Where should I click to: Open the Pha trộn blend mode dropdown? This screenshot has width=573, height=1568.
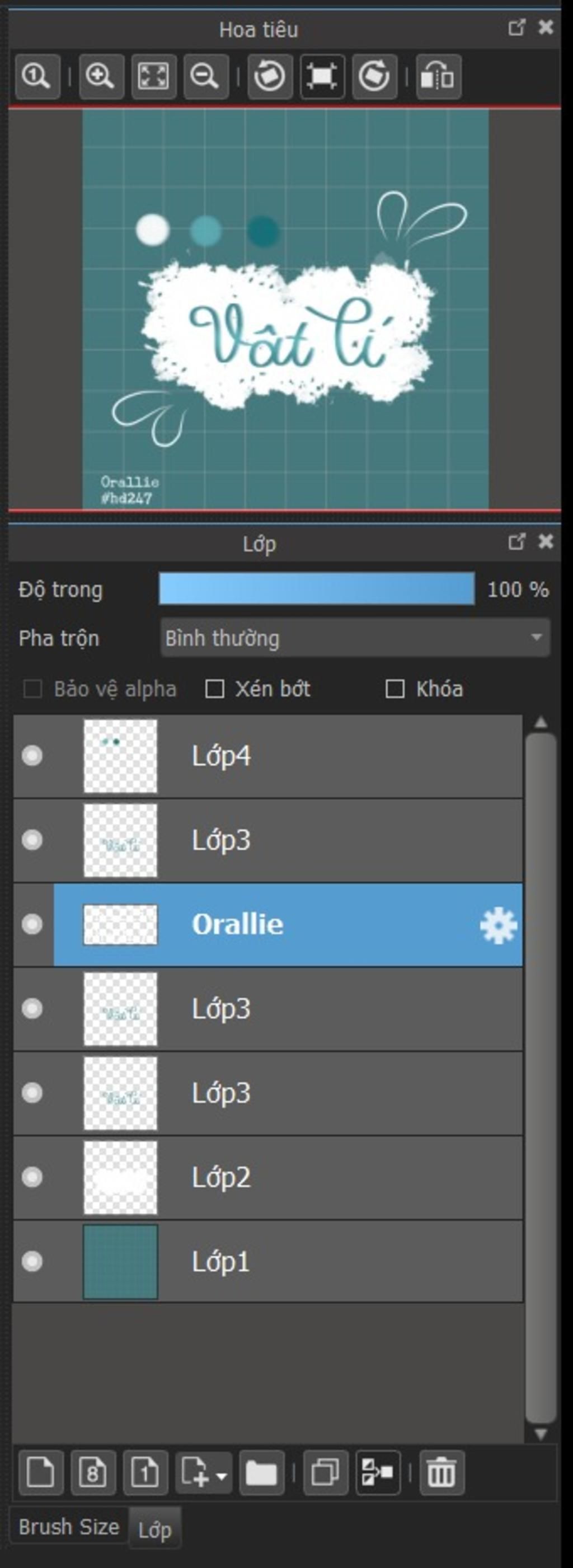pyautogui.click(x=355, y=638)
